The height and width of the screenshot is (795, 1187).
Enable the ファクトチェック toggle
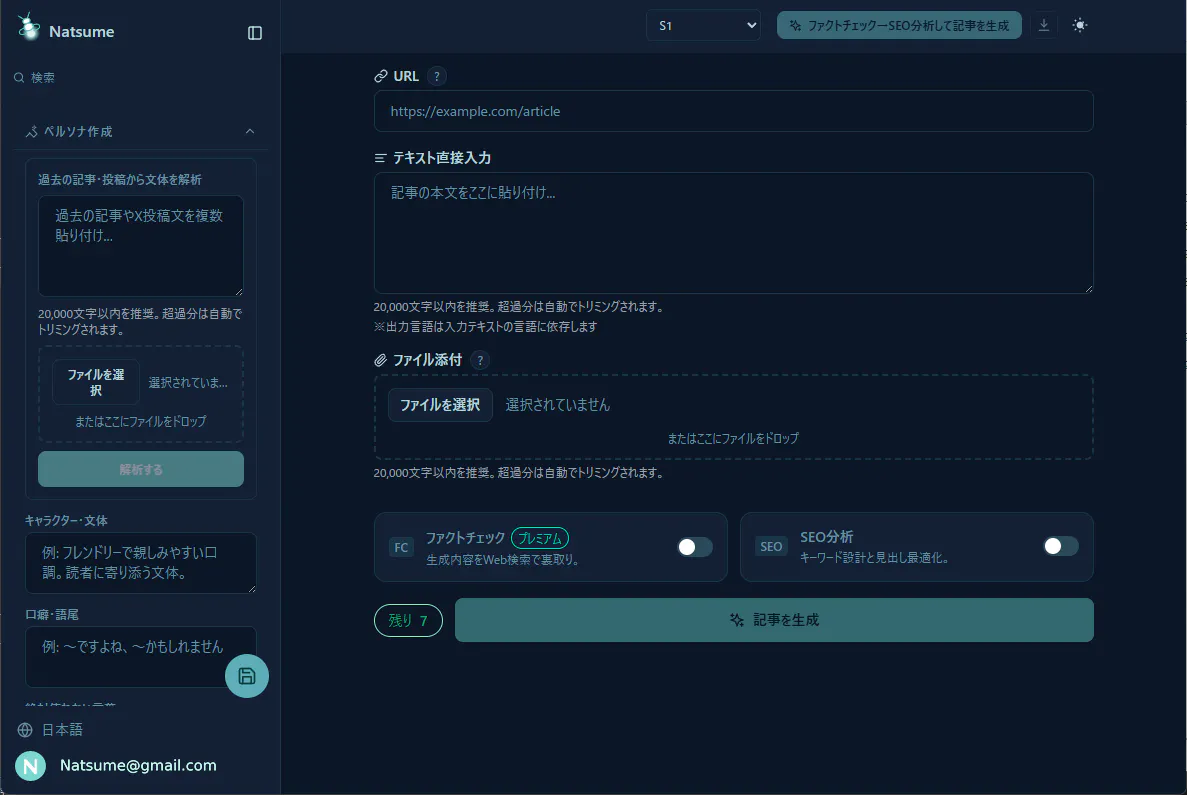coord(694,547)
